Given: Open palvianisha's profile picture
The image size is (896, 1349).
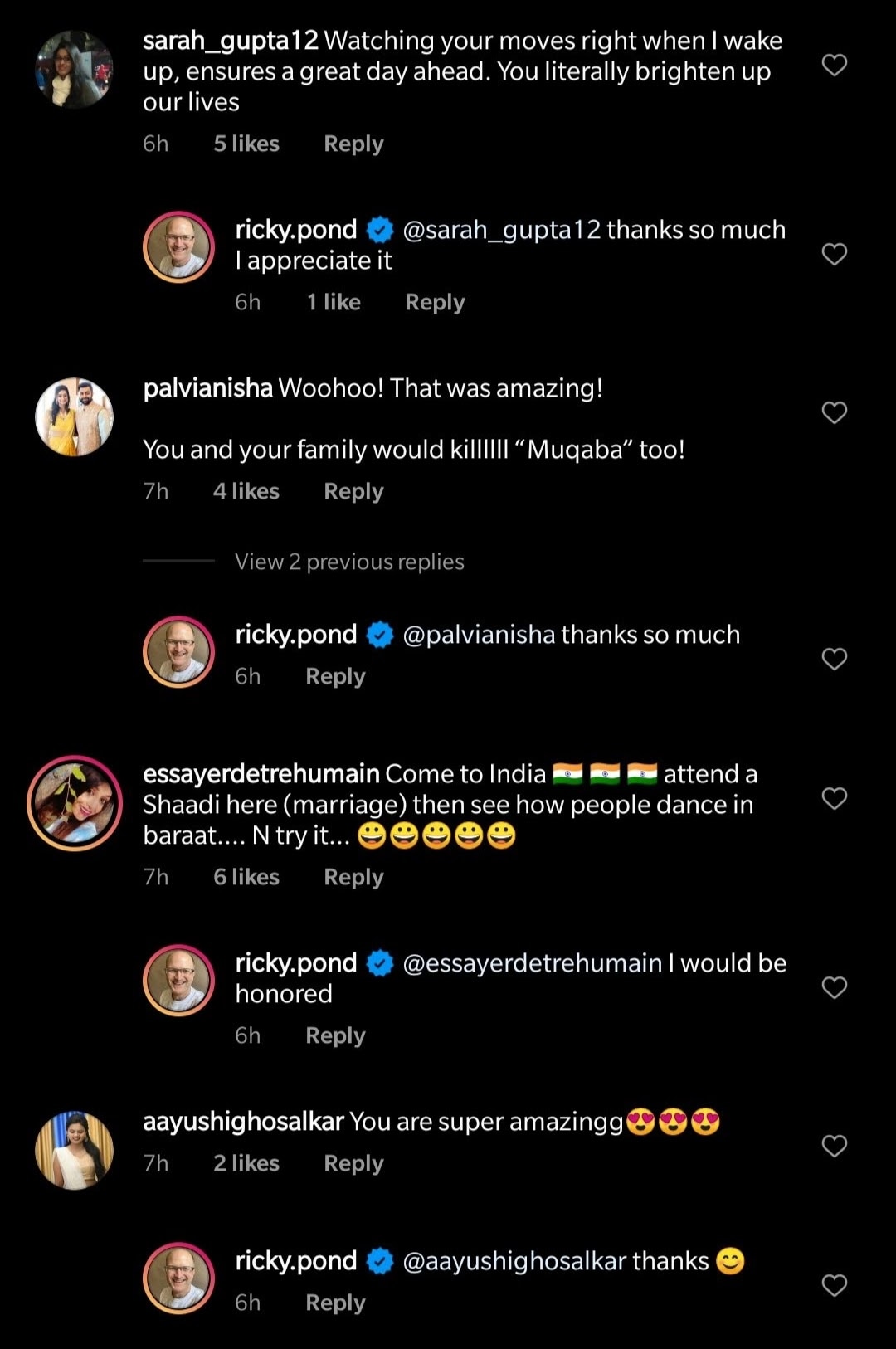Looking at the screenshot, I should point(74,416).
